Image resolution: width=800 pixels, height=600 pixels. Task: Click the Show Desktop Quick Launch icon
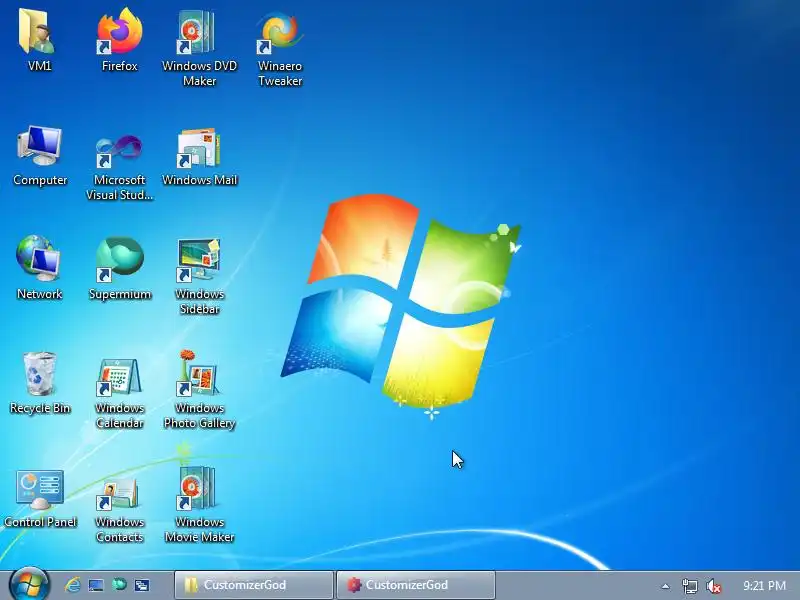click(96, 585)
